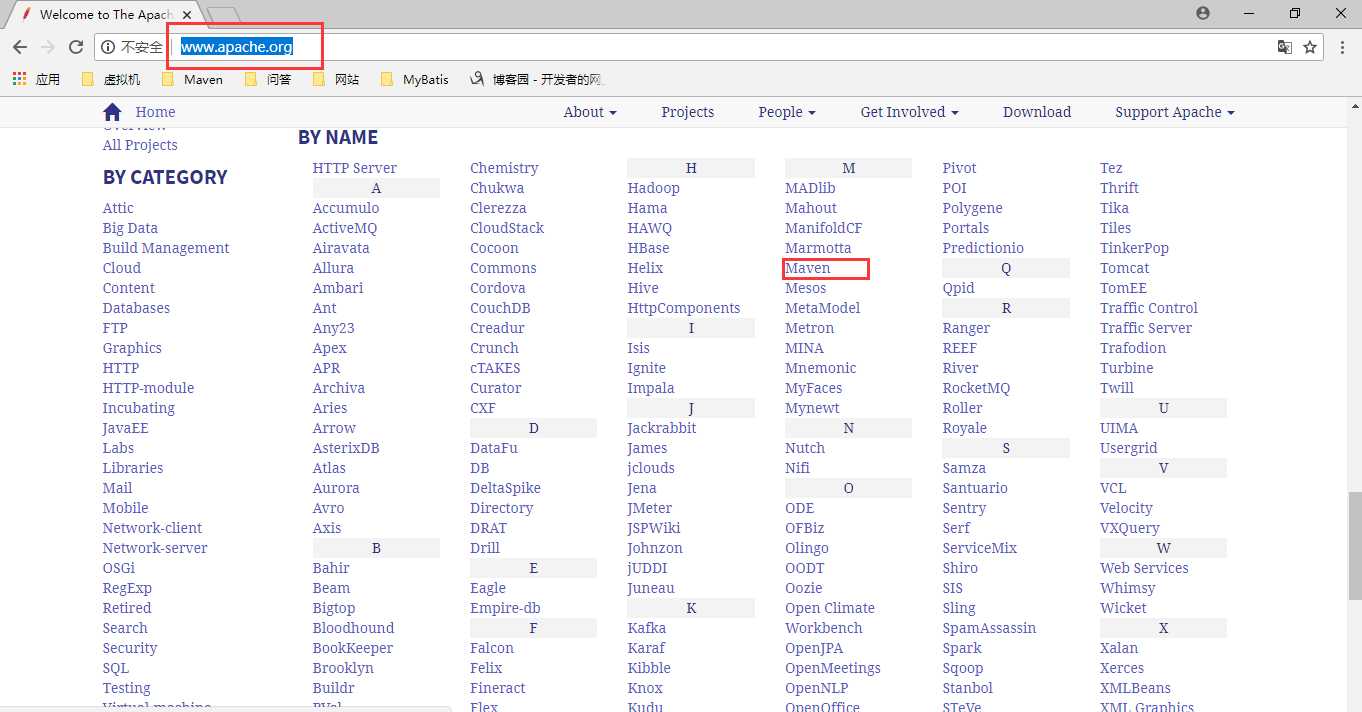Open the ActiveMQ project link
1362x712 pixels.
click(x=345, y=228)
